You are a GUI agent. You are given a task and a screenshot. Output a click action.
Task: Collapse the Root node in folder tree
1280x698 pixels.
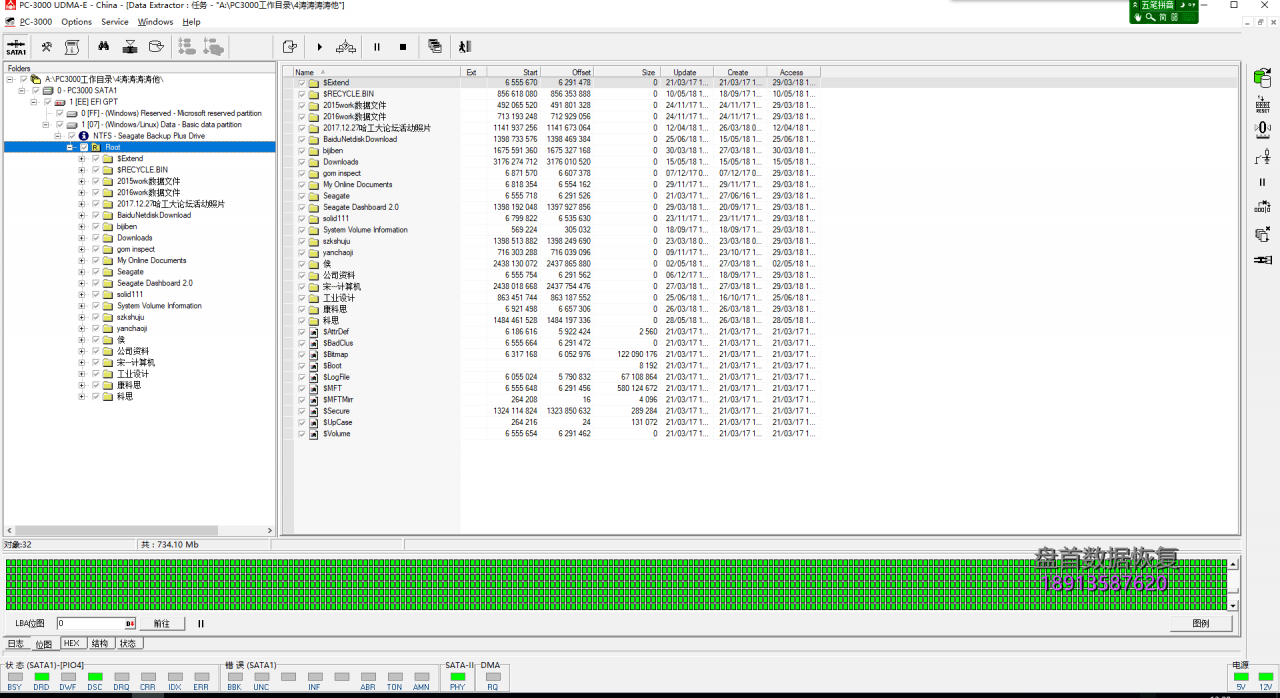[x=70, y=147]
